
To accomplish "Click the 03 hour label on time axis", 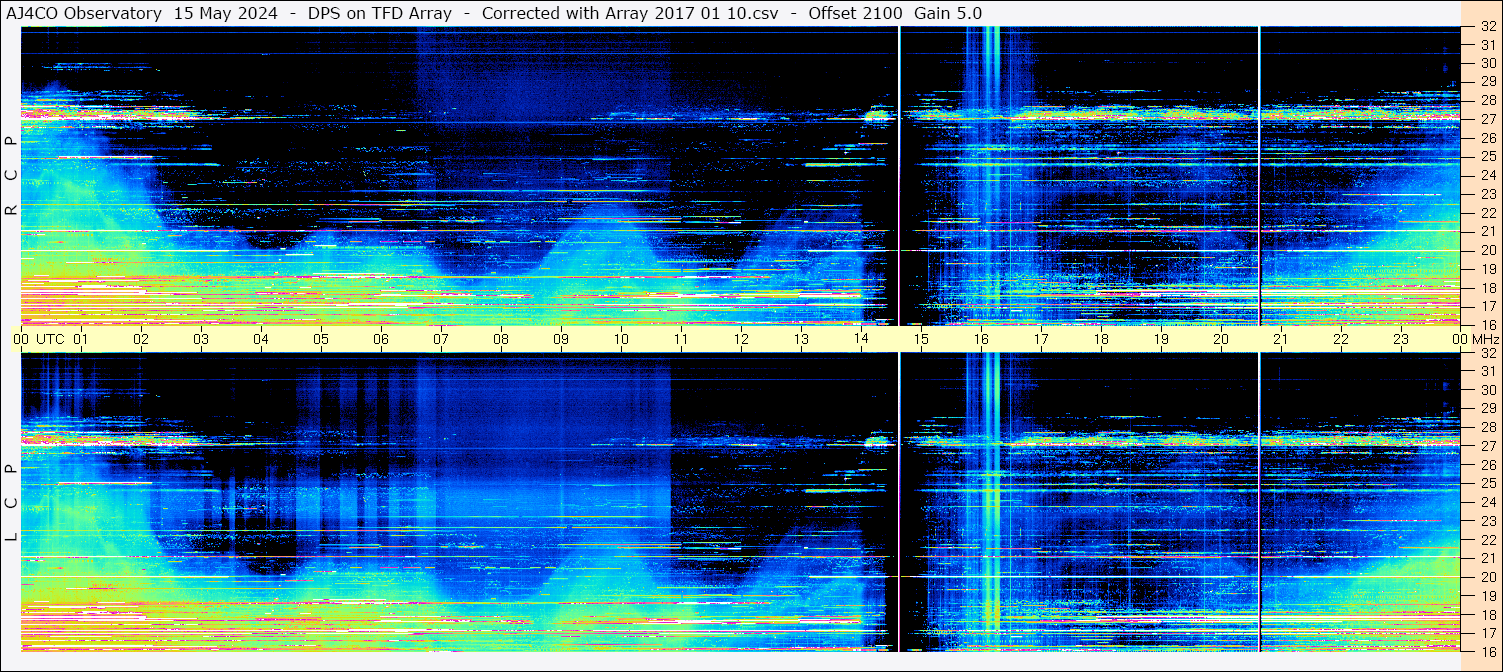I will coord(201,339).
